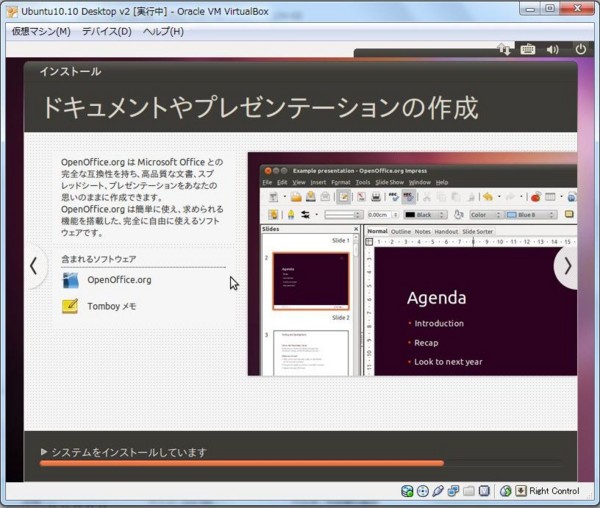Click the インストール window title text
This screenshot has width=600, height=508.
pyautogui.click(x=70, y=72)
